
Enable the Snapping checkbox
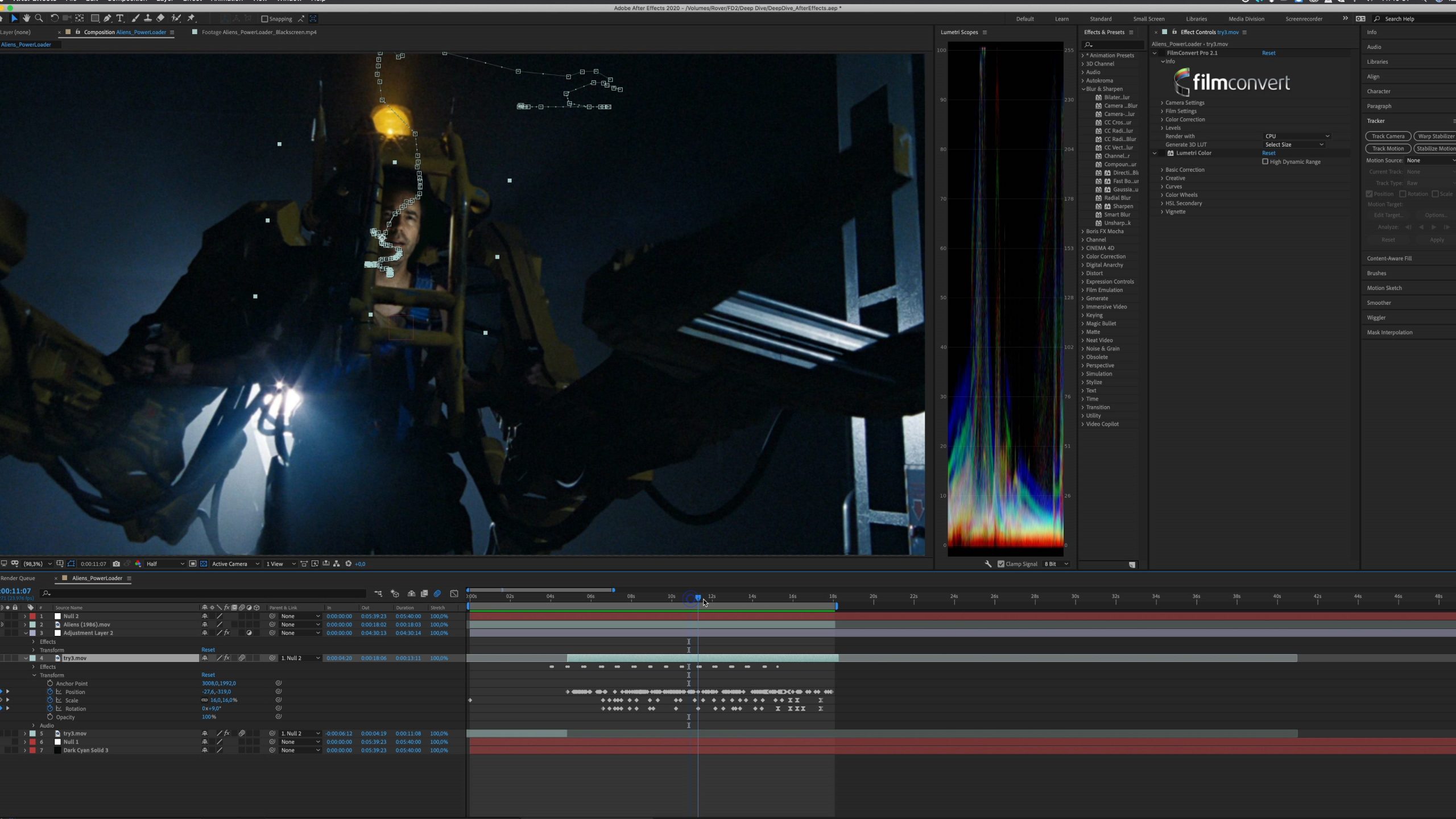coord(264,19)
